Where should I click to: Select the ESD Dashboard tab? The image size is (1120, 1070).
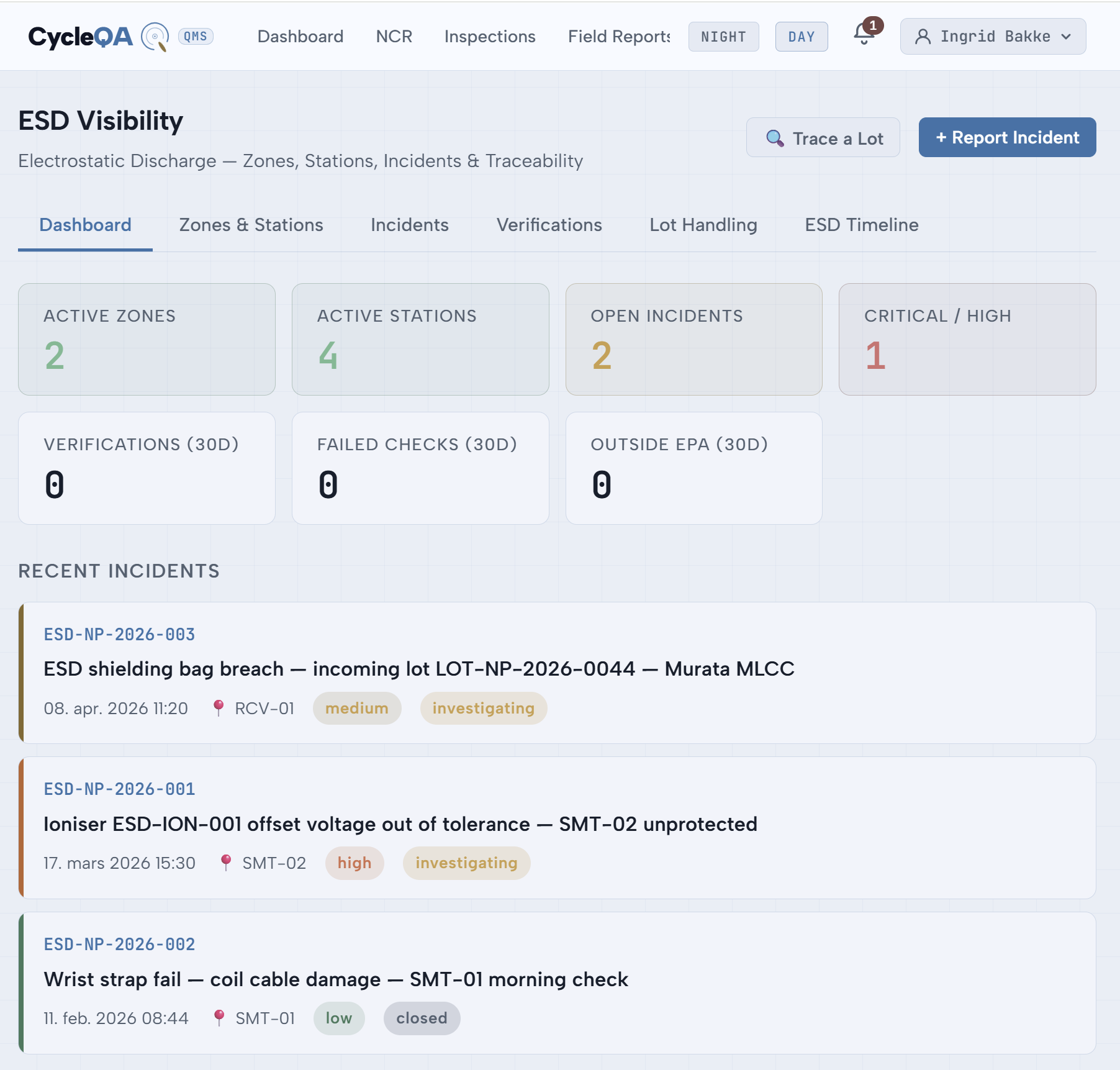click(x=85, y=225)
